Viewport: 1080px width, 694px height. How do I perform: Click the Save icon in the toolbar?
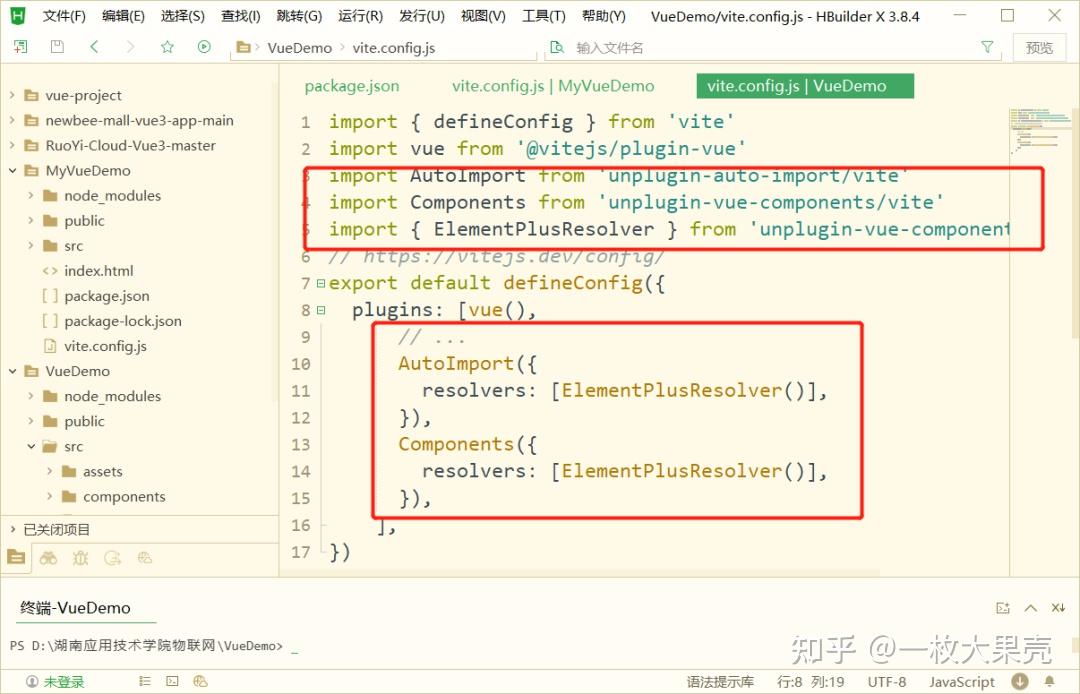tap(57, 47)
